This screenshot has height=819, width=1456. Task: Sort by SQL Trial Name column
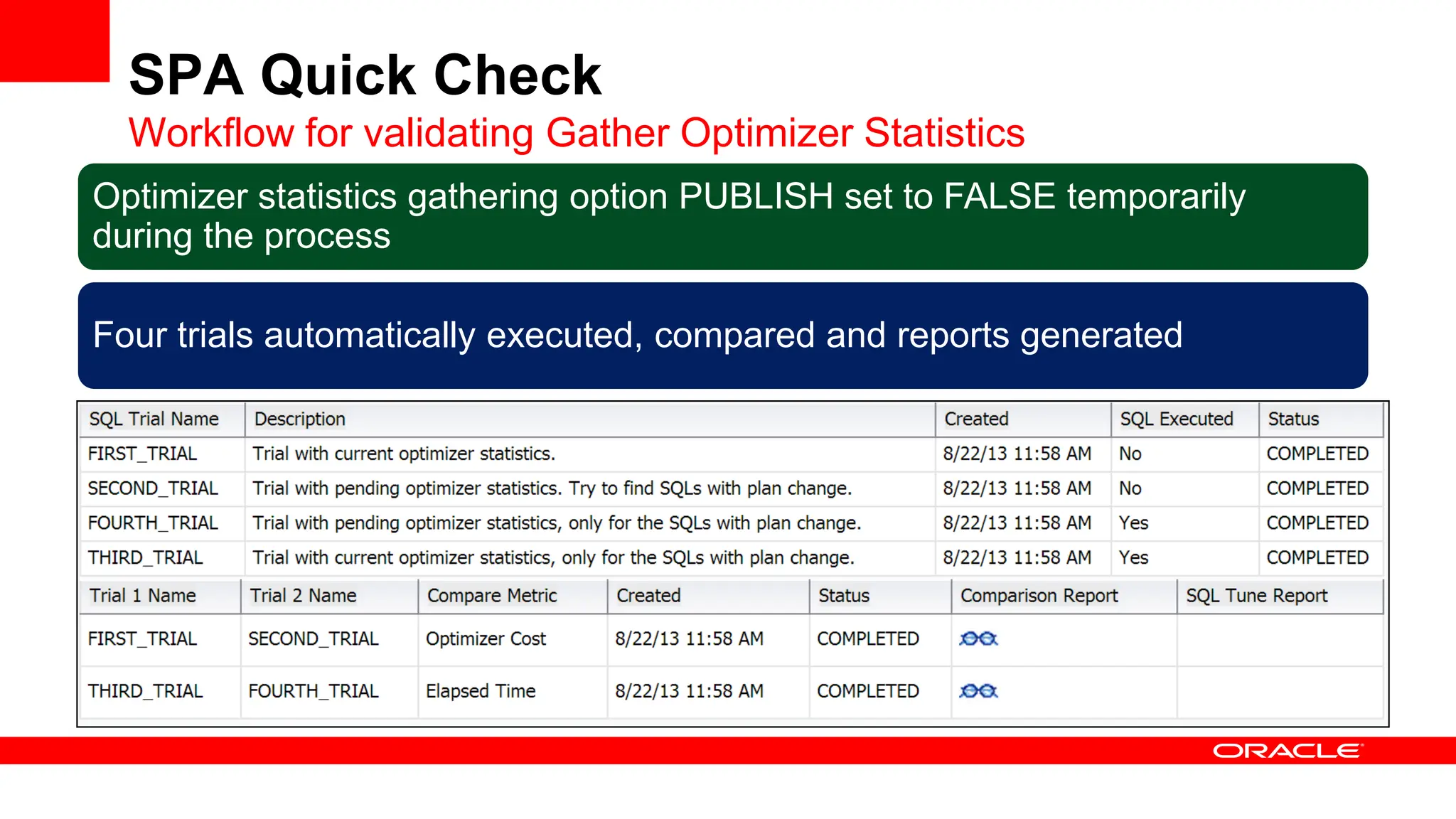point(154,419)
